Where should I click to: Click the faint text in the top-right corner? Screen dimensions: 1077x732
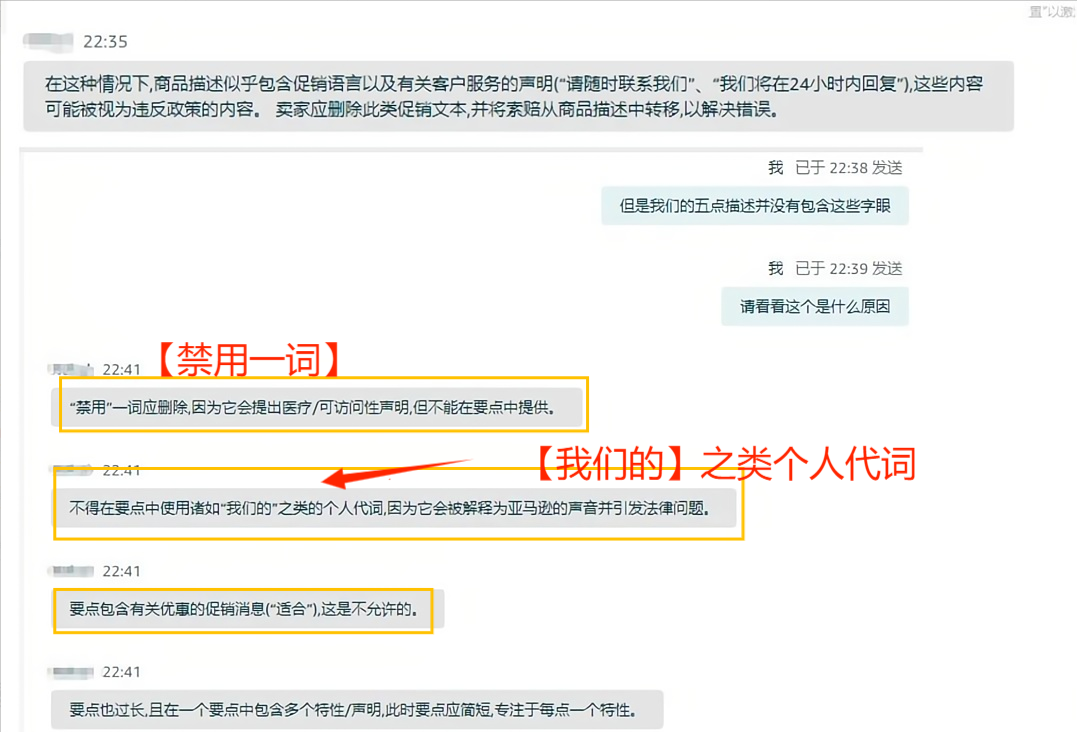1052,12
